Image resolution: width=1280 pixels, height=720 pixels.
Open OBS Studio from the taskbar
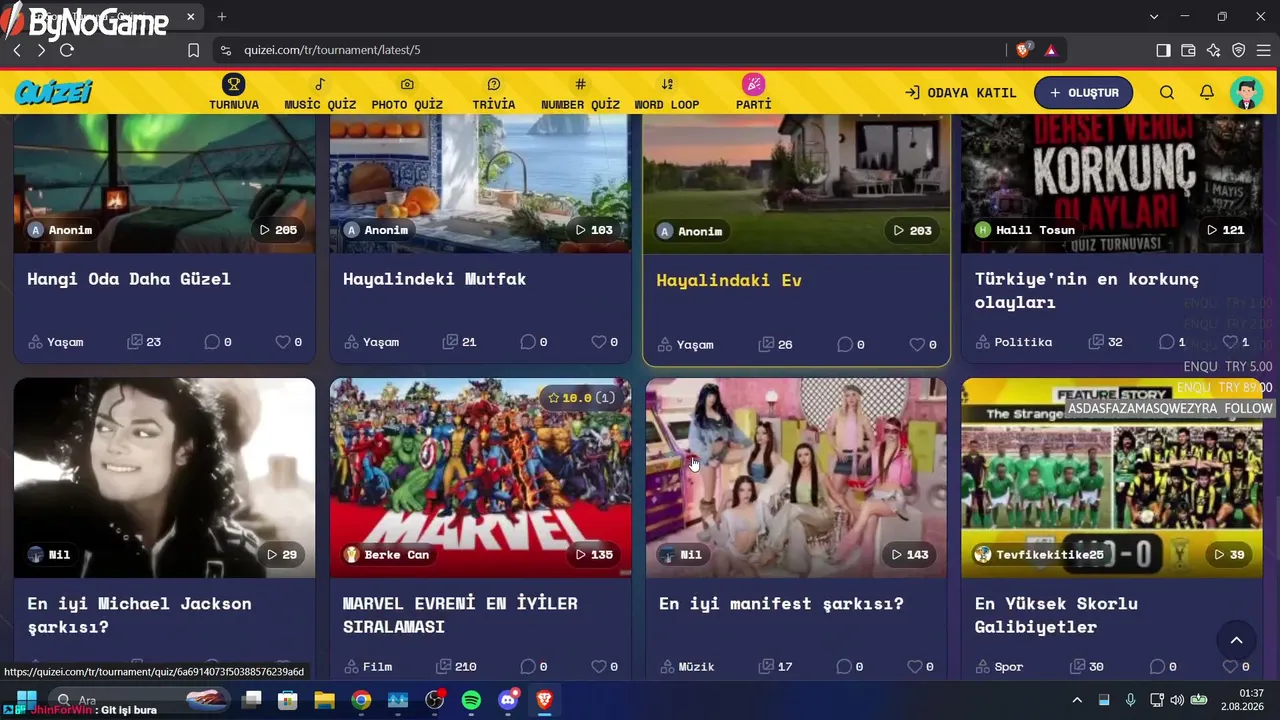pyautogui.click(x=434, y=700)
